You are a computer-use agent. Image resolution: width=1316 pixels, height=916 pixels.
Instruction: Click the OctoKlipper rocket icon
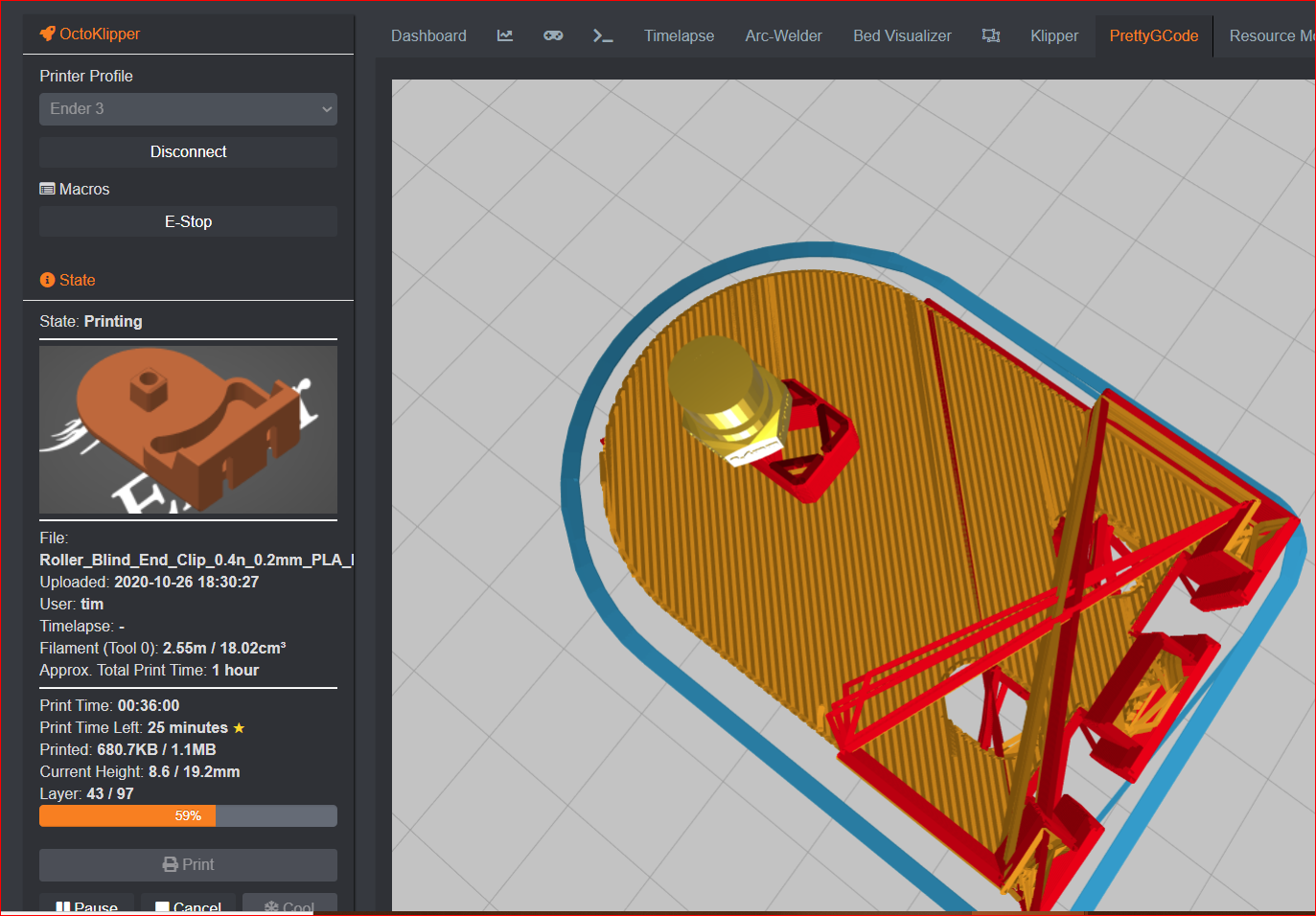tap(48, 33)
